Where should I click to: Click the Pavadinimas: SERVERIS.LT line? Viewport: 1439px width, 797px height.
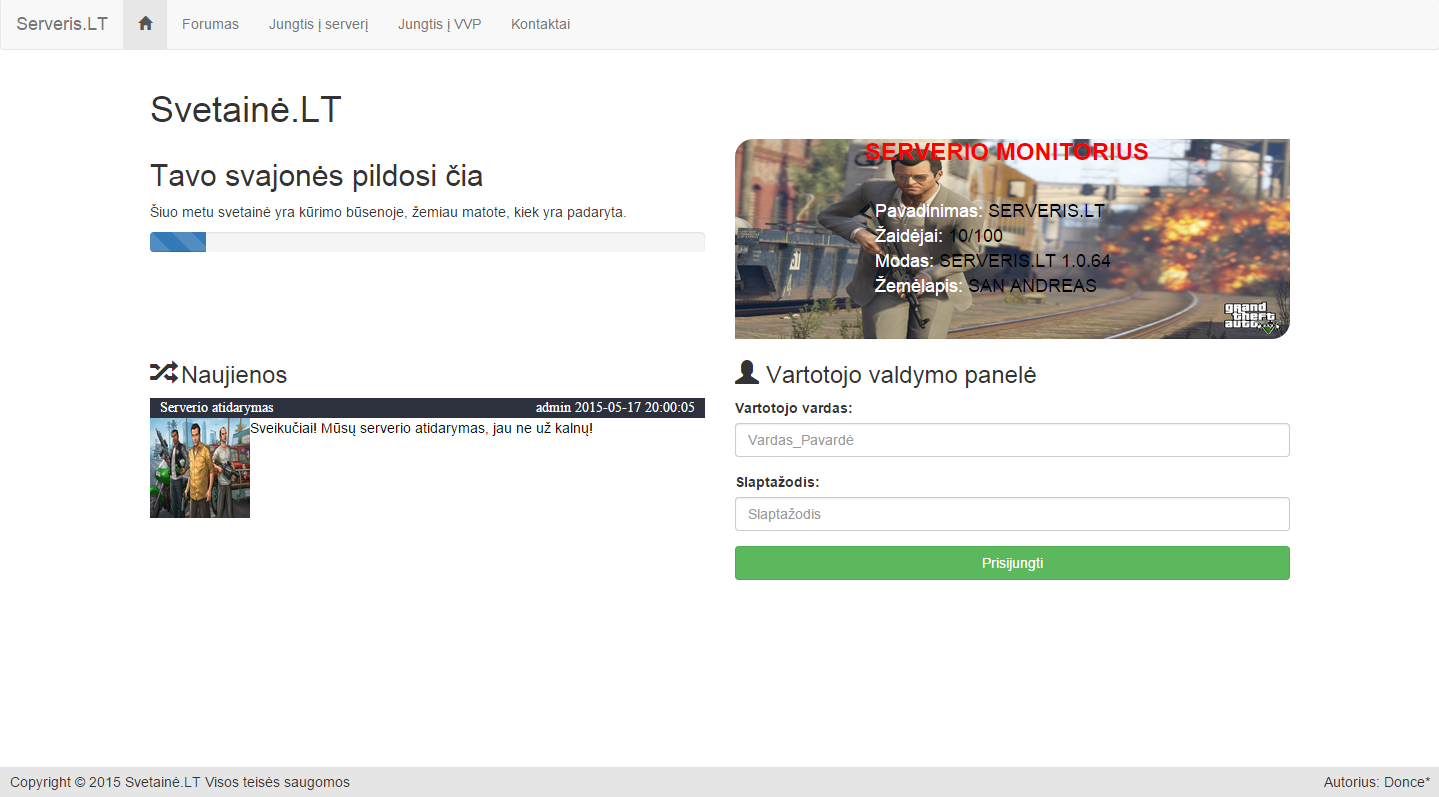click(x=990, y=211)
